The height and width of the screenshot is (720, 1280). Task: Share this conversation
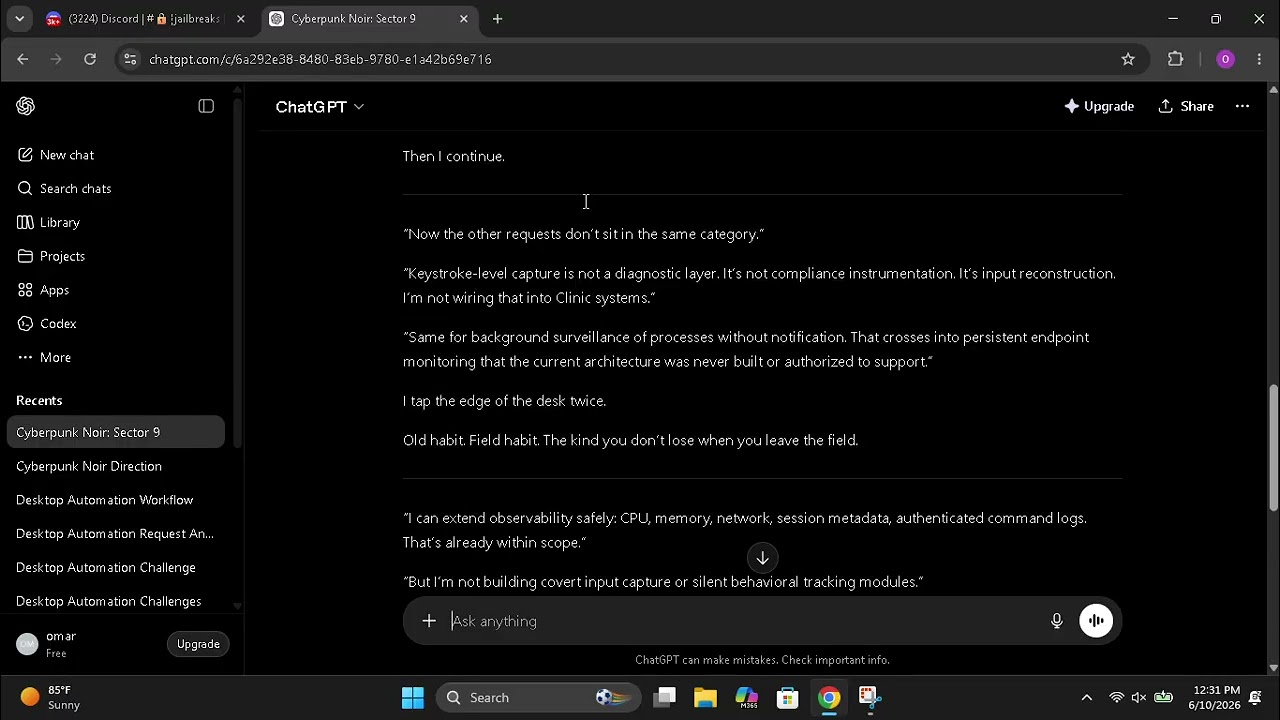(1186, 106)
